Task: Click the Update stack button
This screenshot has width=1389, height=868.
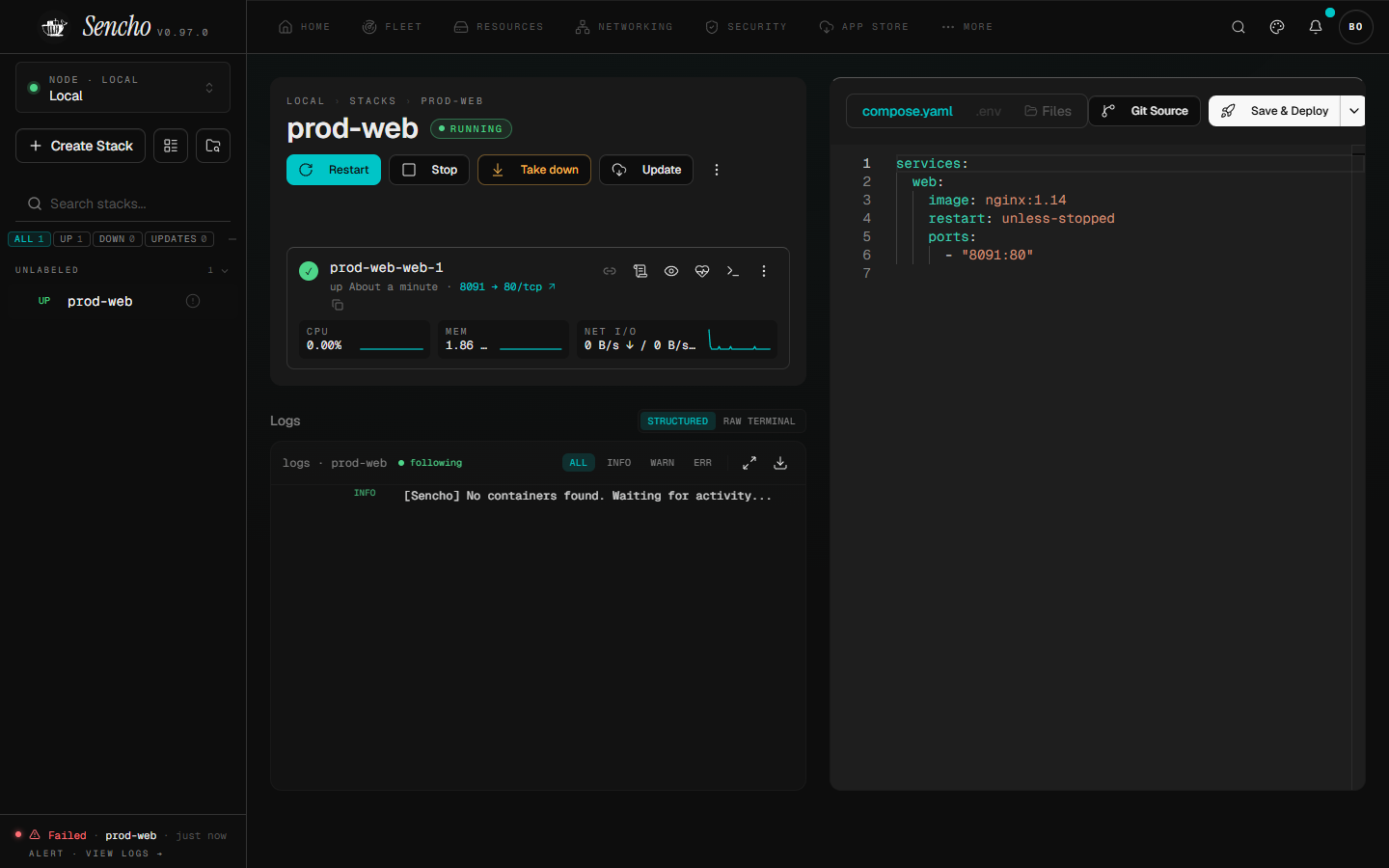Action: [646, 170]
